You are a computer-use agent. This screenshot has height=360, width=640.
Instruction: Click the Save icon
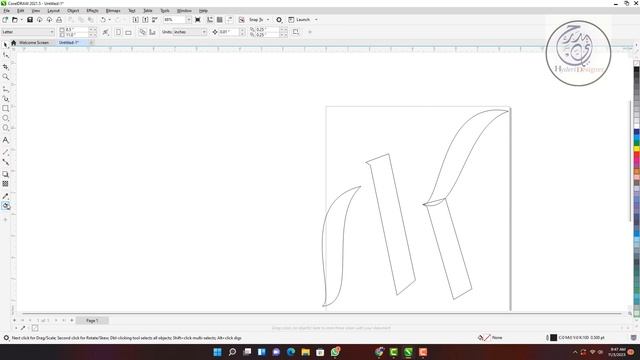click(30, 20)
